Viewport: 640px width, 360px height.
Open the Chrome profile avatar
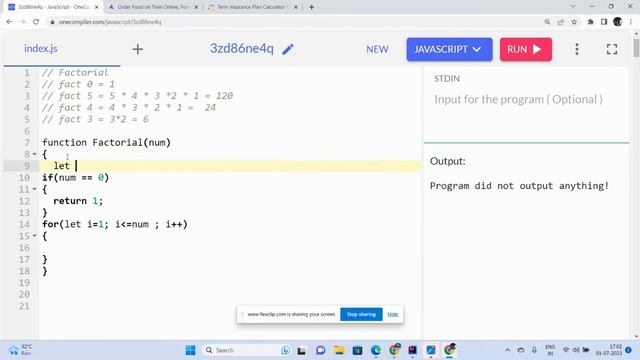click(x=618, y=22)
